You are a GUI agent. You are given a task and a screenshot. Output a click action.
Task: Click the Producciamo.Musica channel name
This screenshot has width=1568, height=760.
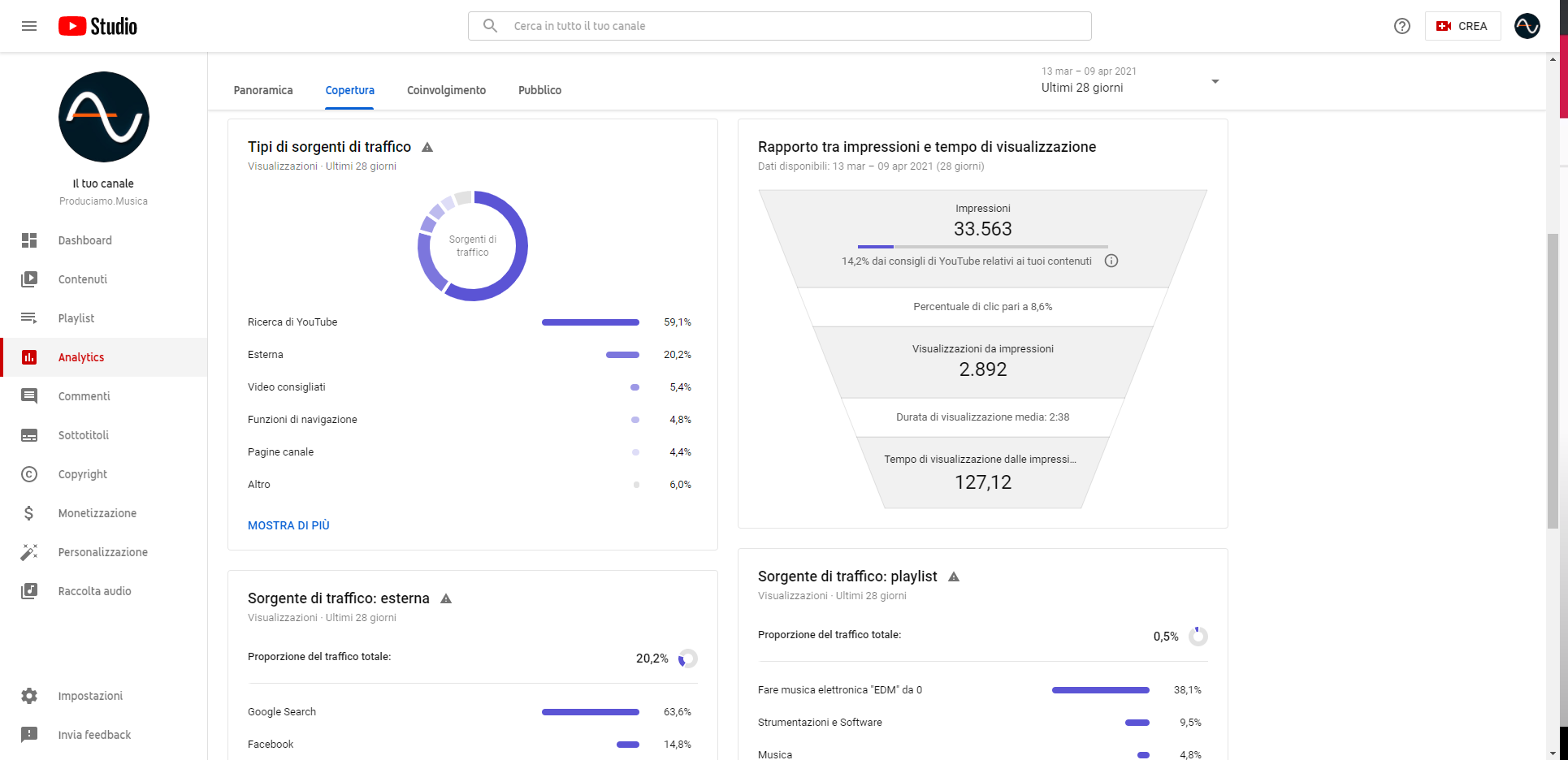click(103, 201)
